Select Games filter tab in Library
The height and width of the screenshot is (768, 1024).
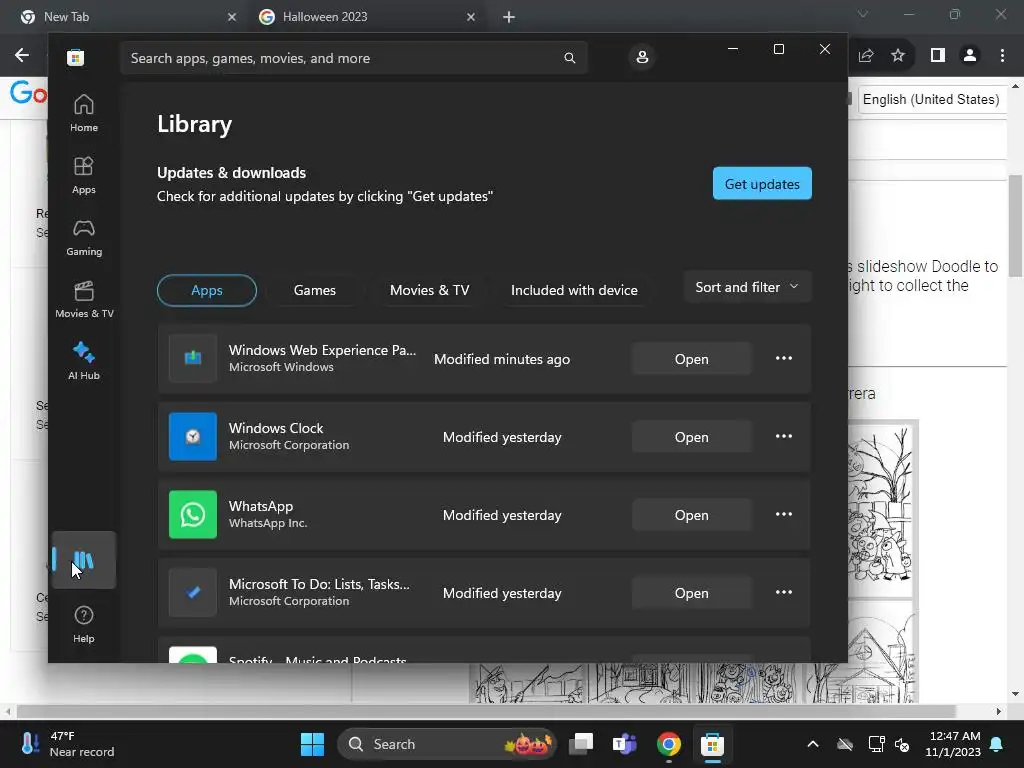[314, 290]
